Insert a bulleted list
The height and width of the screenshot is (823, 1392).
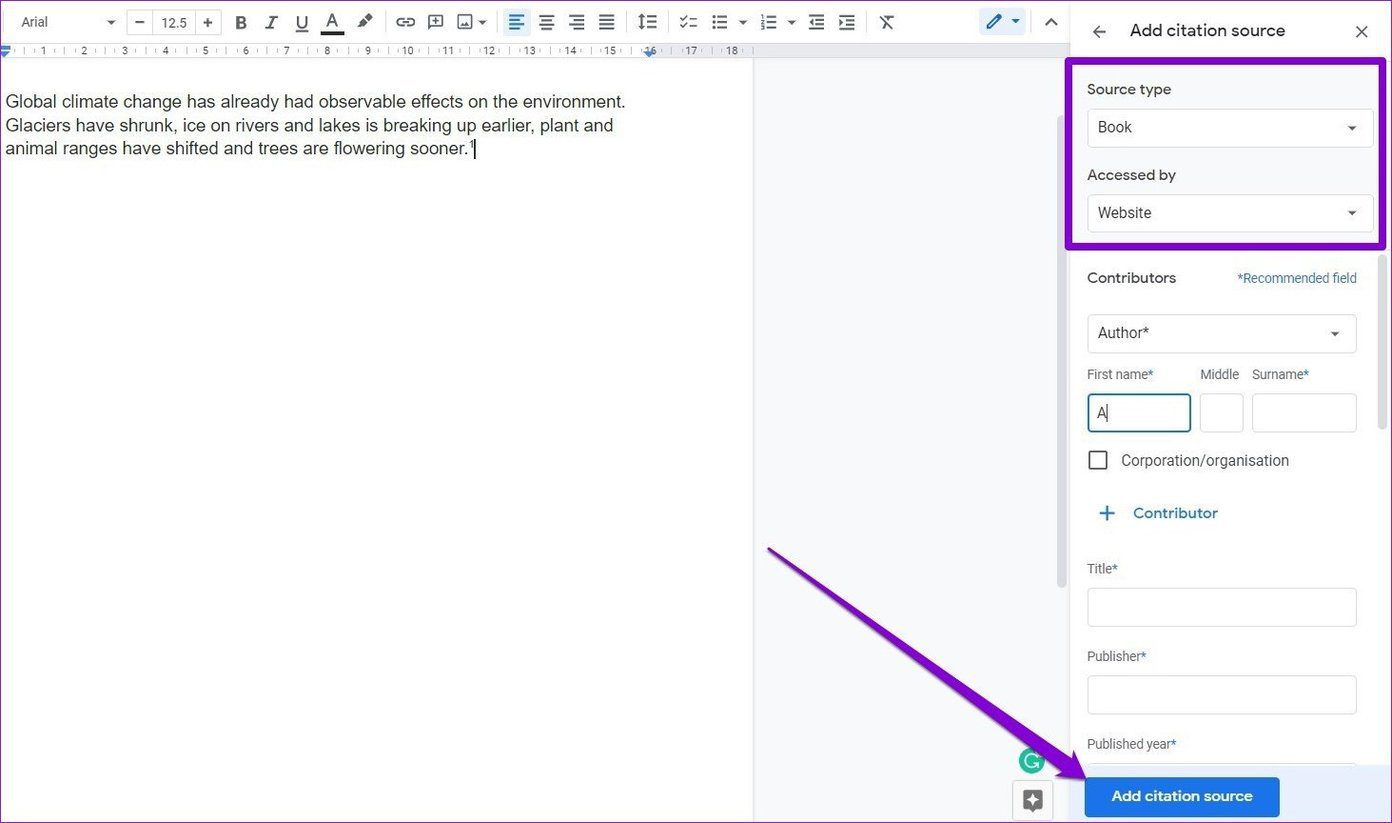(x=718, y=22)
